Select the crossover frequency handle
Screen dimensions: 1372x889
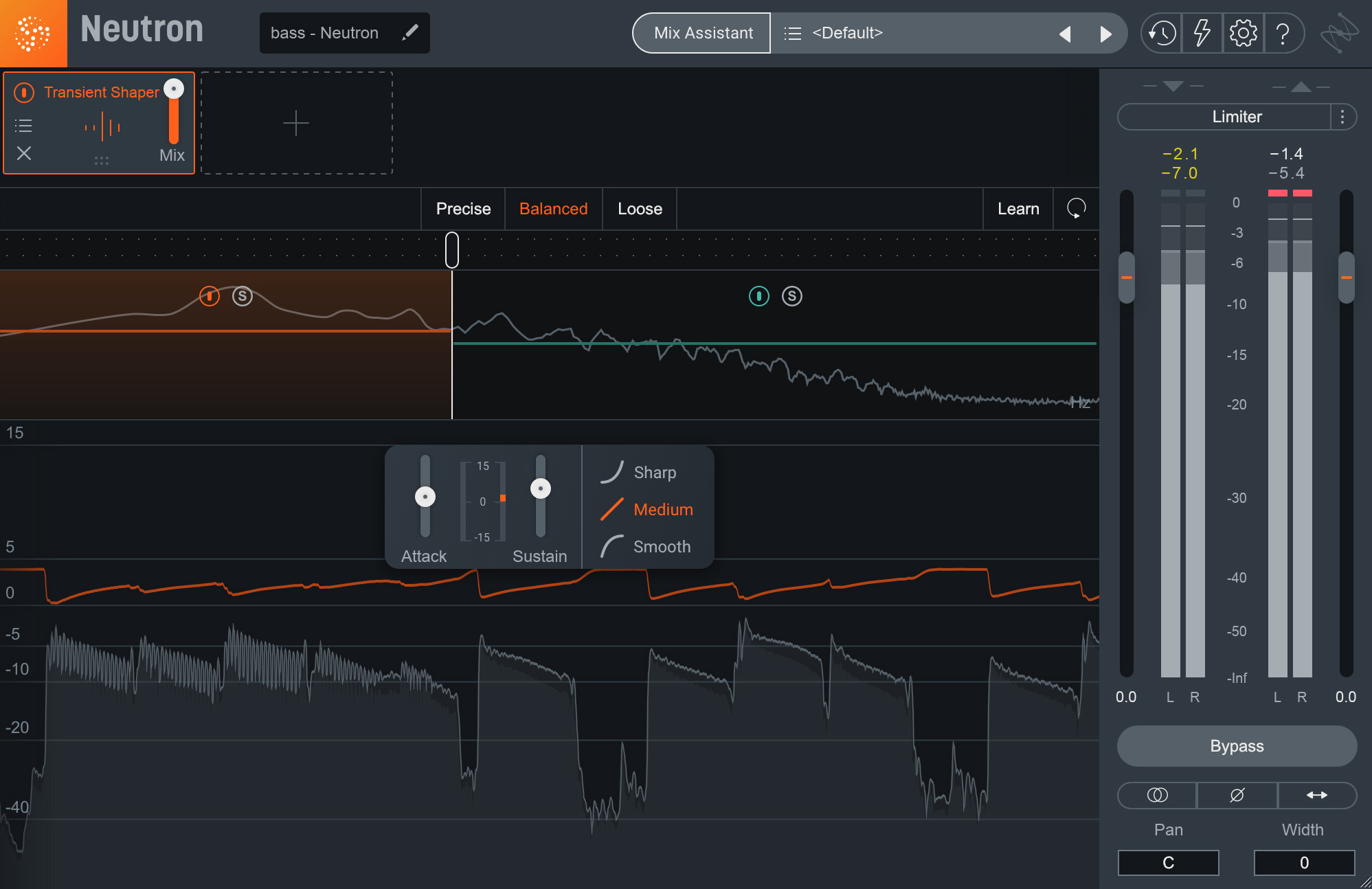coord(452,249)
